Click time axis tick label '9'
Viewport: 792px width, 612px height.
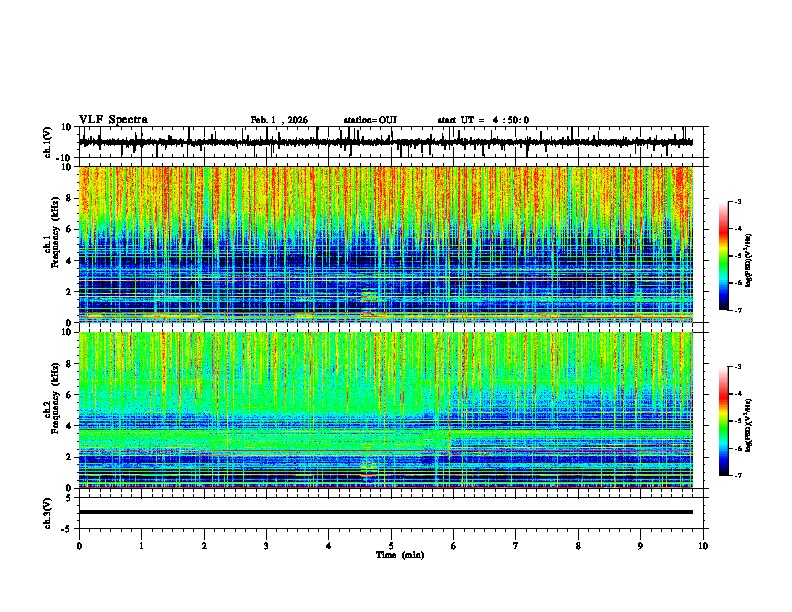point(640,546)
